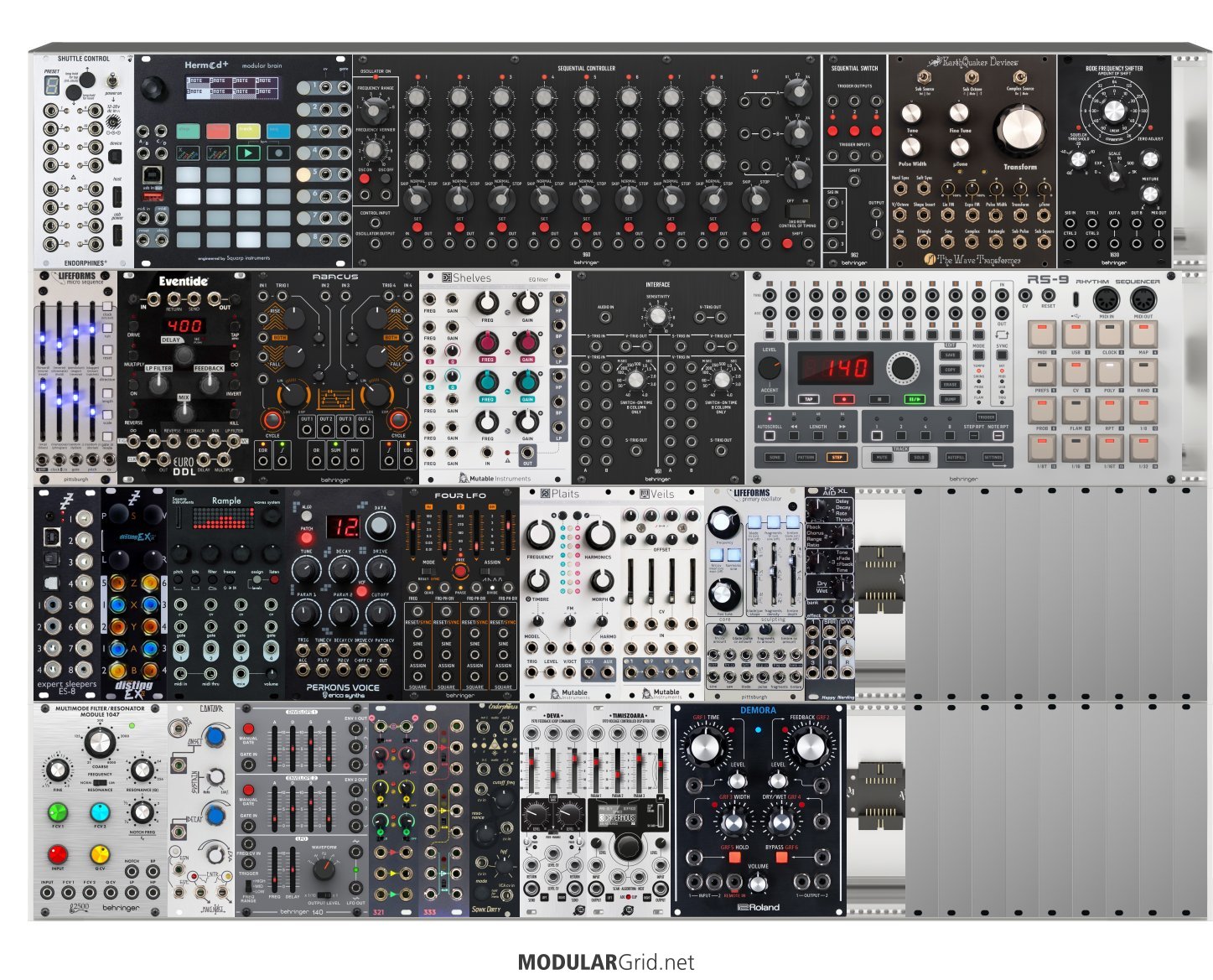Click the red INPUT knob on Module 1047
This screenshot has width=1213, height=980.
pyautogui.click(x=57, y=853)
